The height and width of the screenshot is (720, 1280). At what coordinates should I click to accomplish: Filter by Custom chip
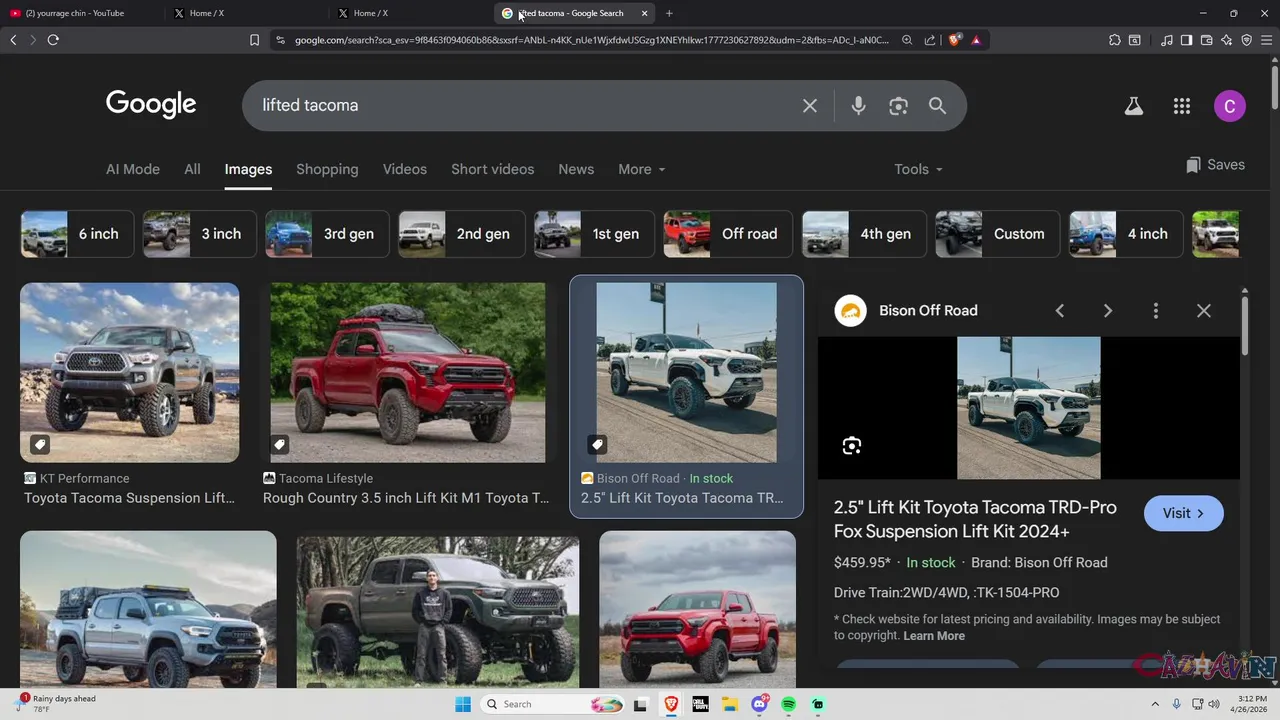pyautogui.click(x=997, y=234)
